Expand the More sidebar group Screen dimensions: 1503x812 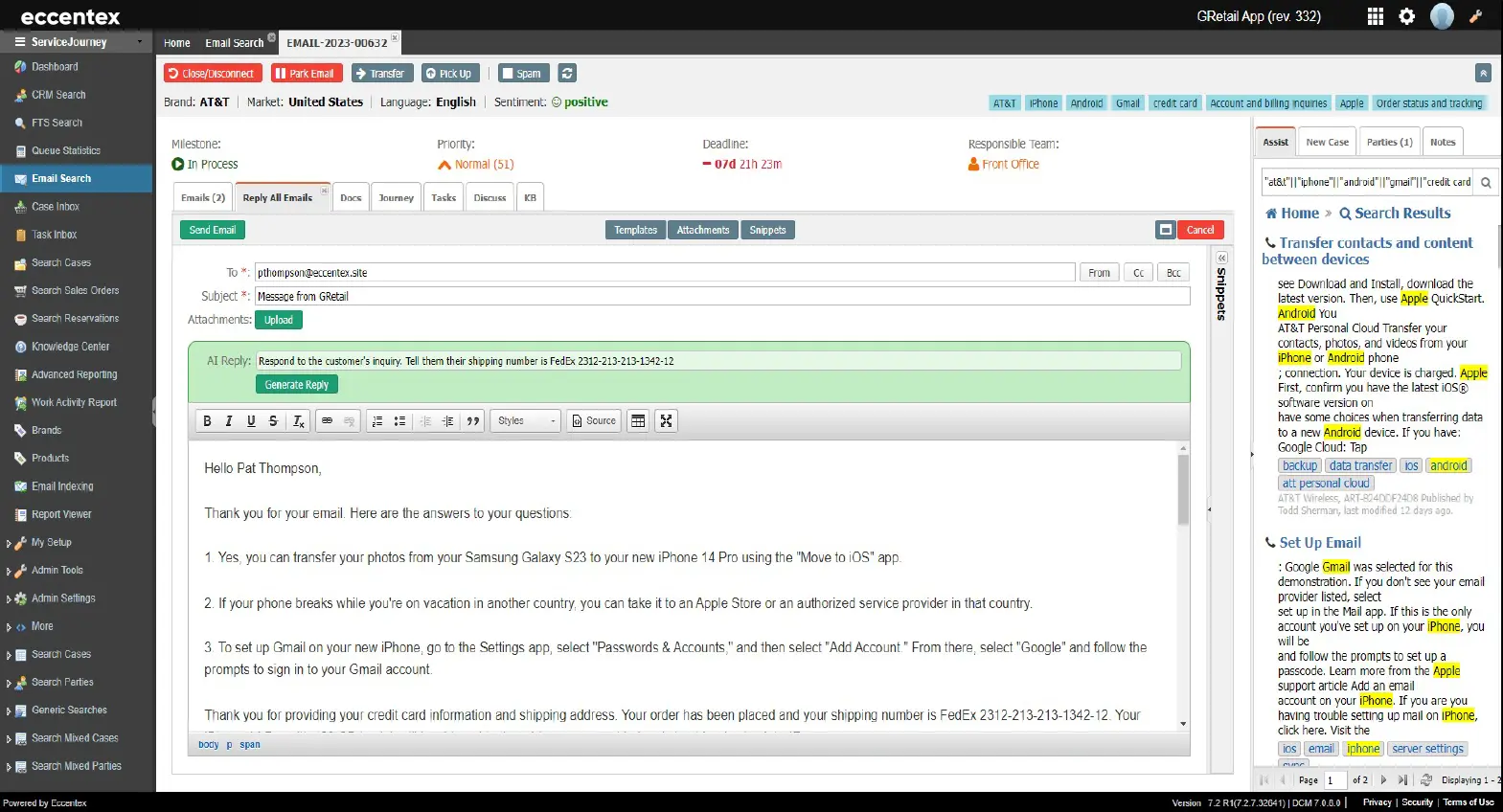(9, 628)
